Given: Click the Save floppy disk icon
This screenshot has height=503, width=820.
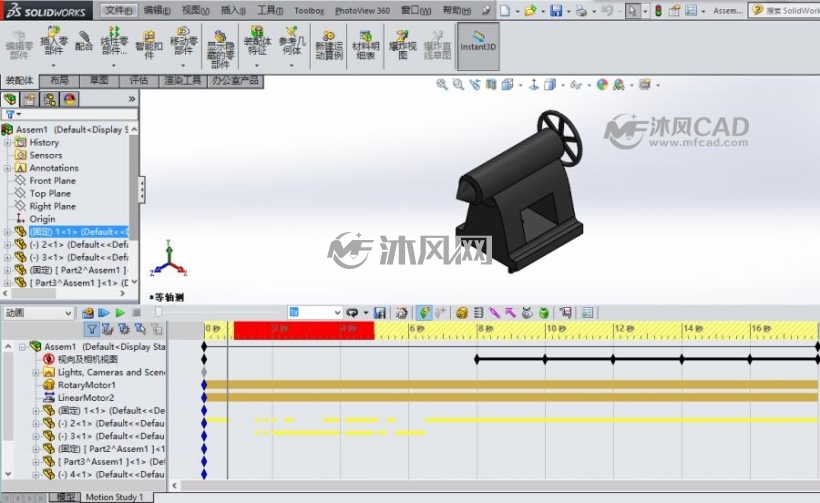Looking at the screenshot, I should [556, 10].
